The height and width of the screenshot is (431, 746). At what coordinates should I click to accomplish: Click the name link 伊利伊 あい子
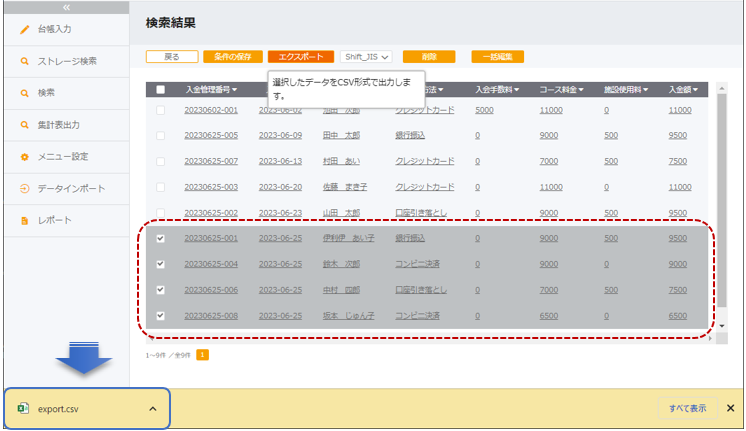pyautogui.click(x=348, y=238)
